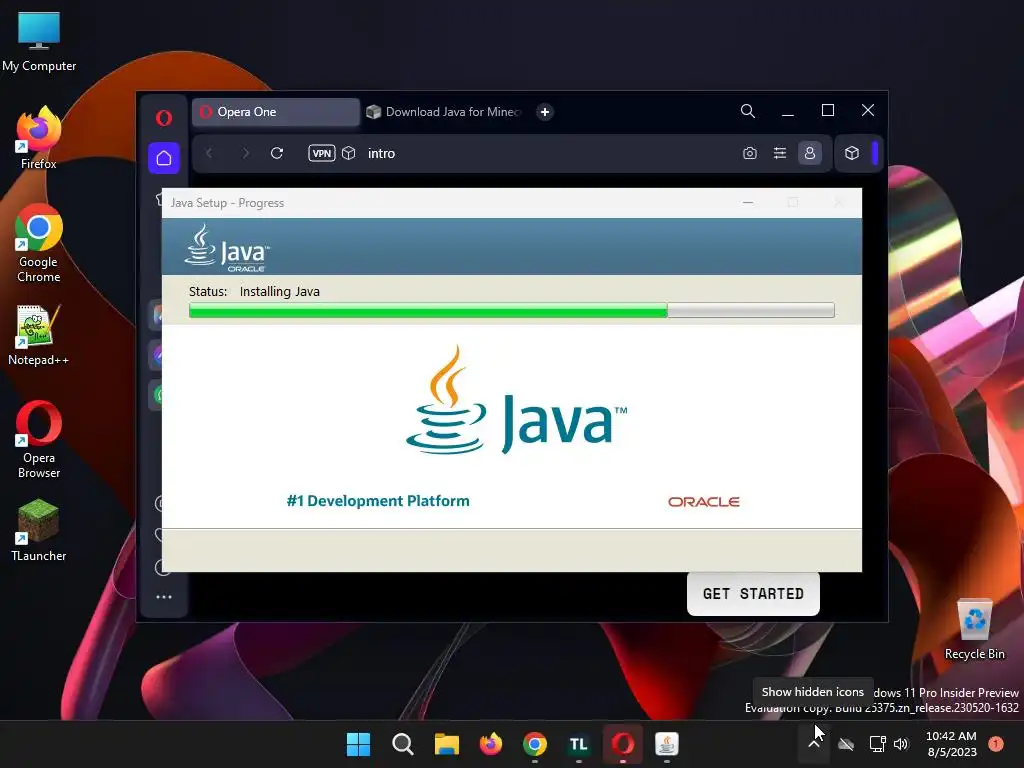
Task: Maximize the Opera window
Action: [827, 110]
